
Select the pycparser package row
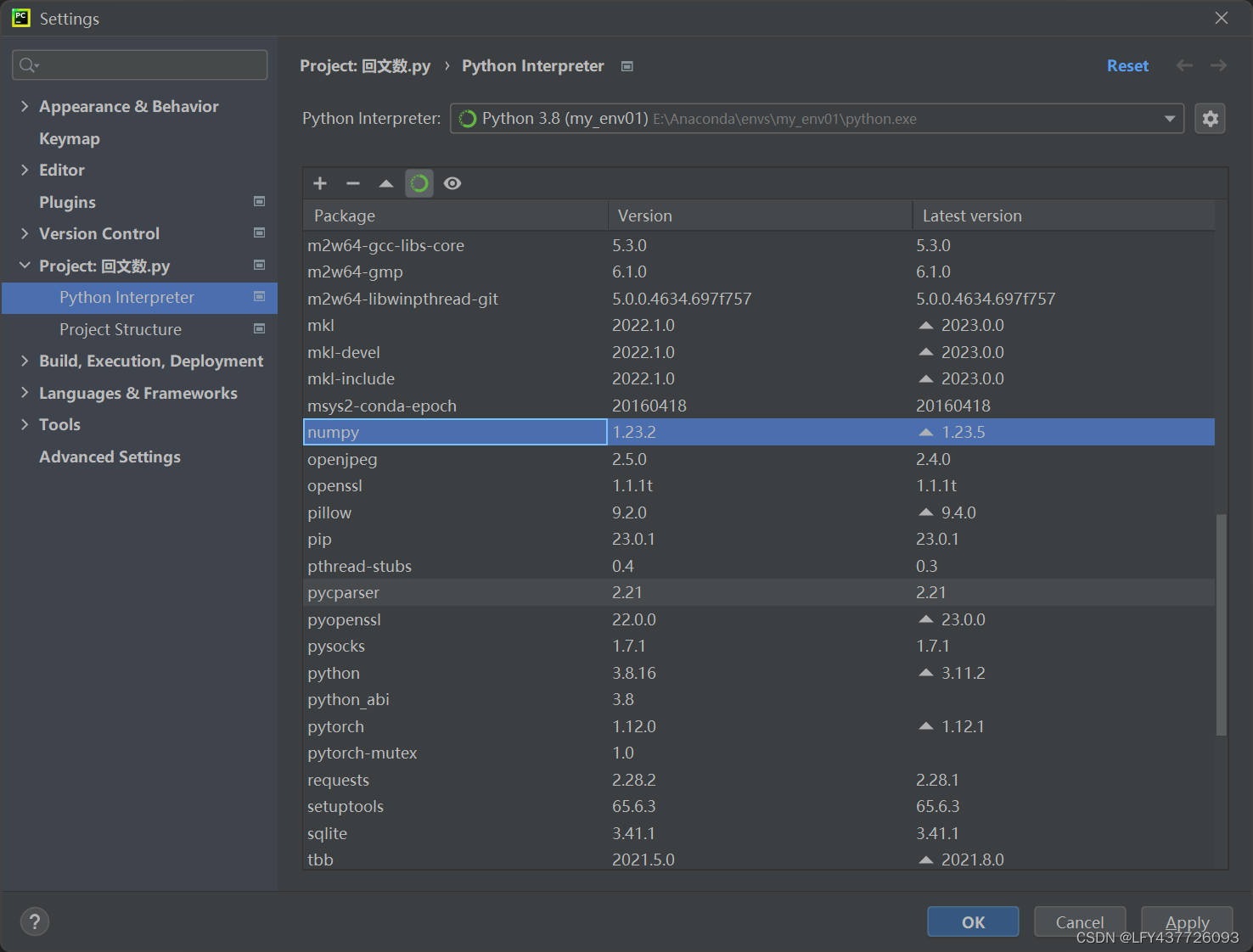pyautogui.click(x=759, y=592)
